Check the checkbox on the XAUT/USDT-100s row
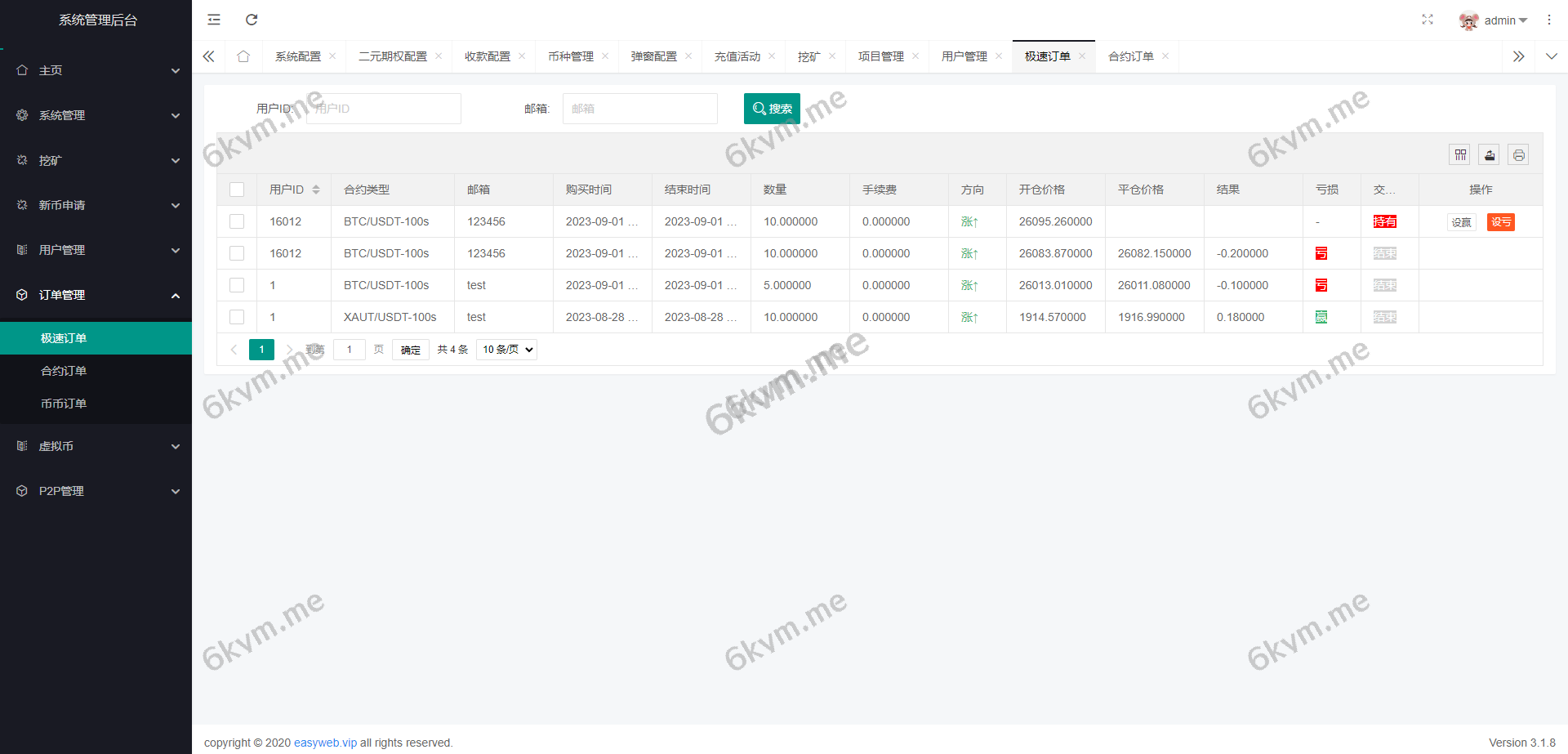Image resolution: width=1568 pixels, height=754 pixels. [237, 317]
